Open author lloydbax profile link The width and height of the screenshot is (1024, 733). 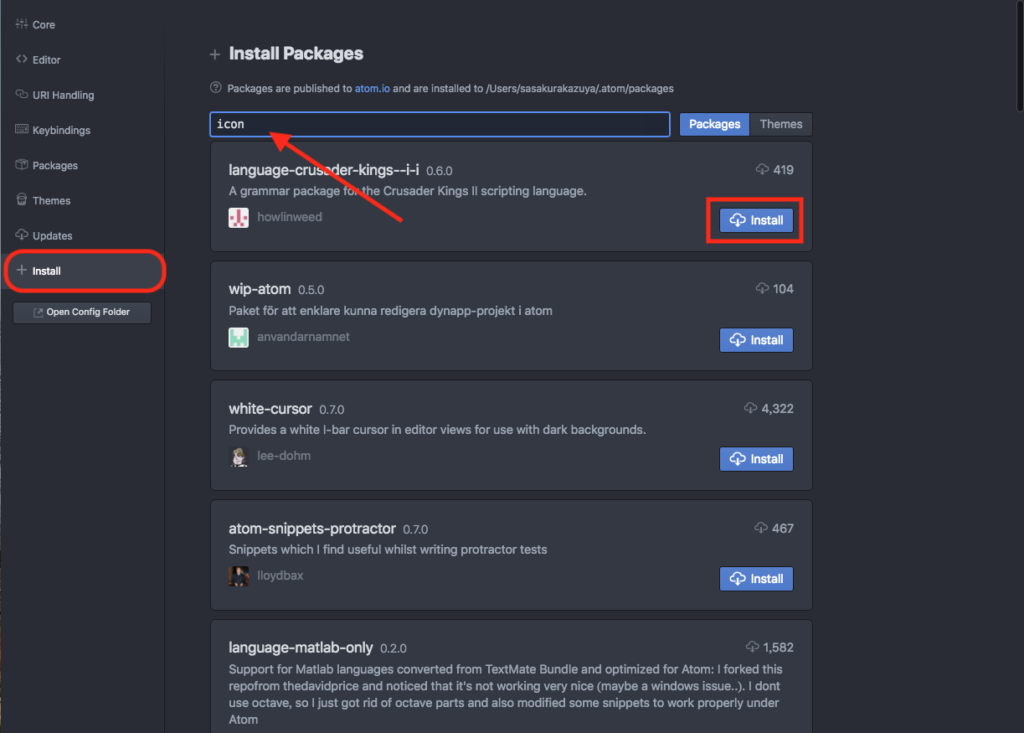coord(280,576)
